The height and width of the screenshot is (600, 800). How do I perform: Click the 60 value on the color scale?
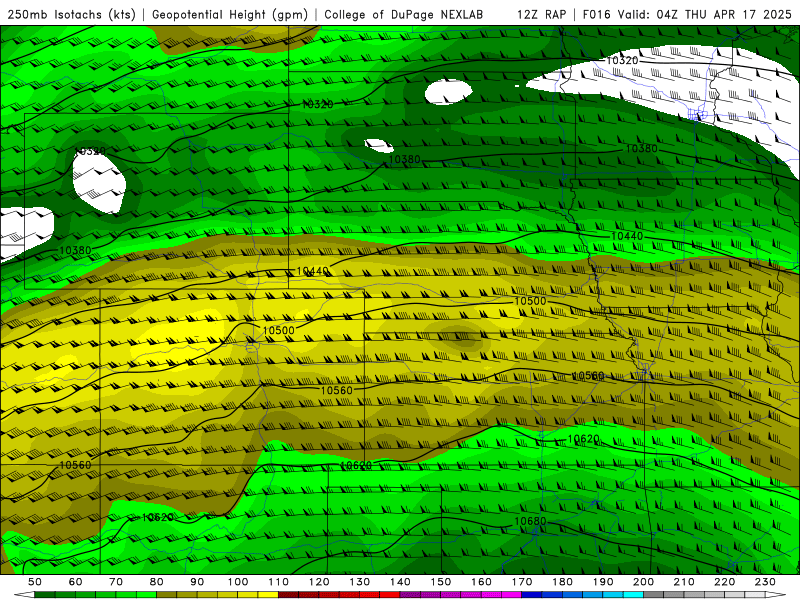[76, 582]
